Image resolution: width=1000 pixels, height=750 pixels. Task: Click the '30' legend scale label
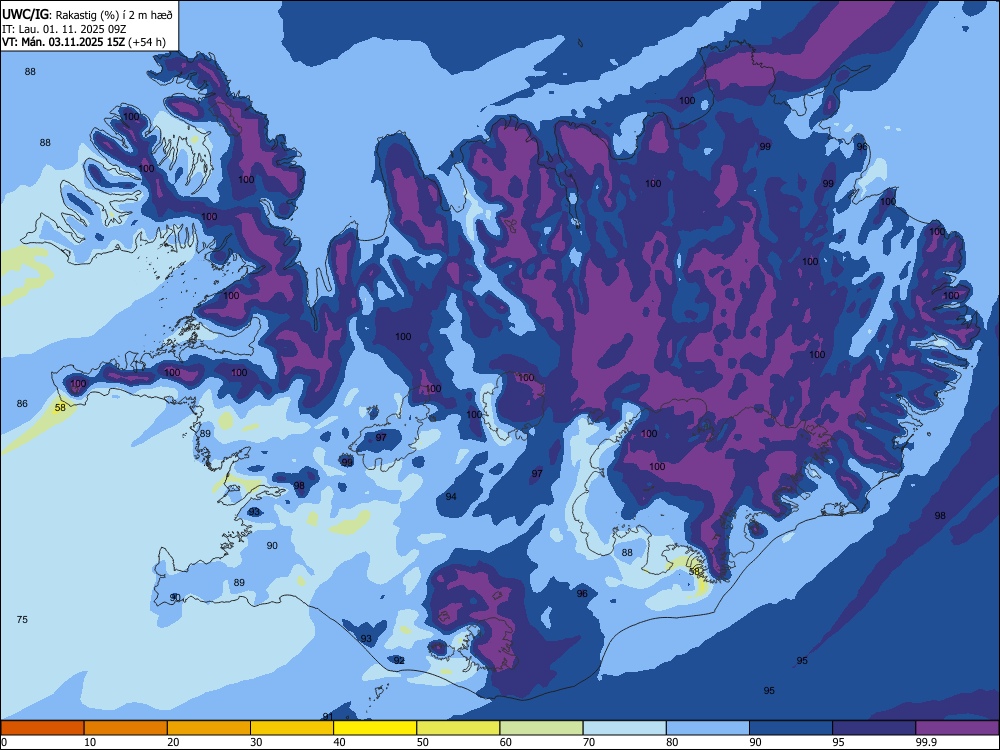(256, 742)
